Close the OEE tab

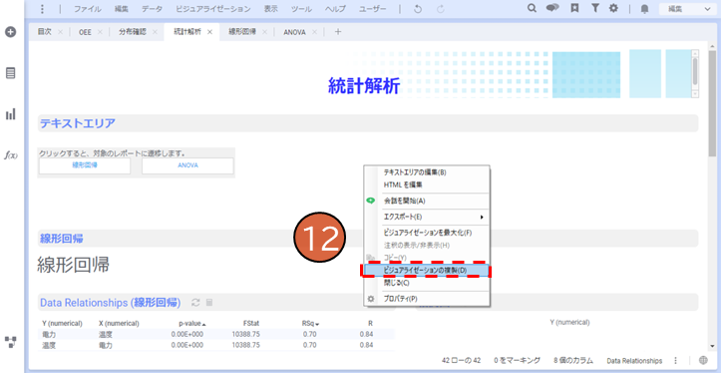click(100, 32)
